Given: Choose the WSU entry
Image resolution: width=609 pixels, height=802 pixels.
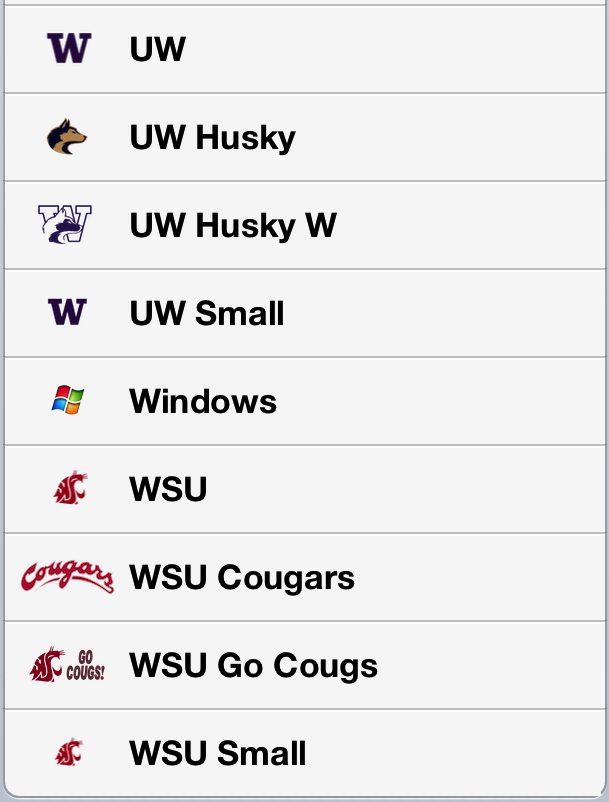Looking at the screenshot, I should (x=305, y=489).
